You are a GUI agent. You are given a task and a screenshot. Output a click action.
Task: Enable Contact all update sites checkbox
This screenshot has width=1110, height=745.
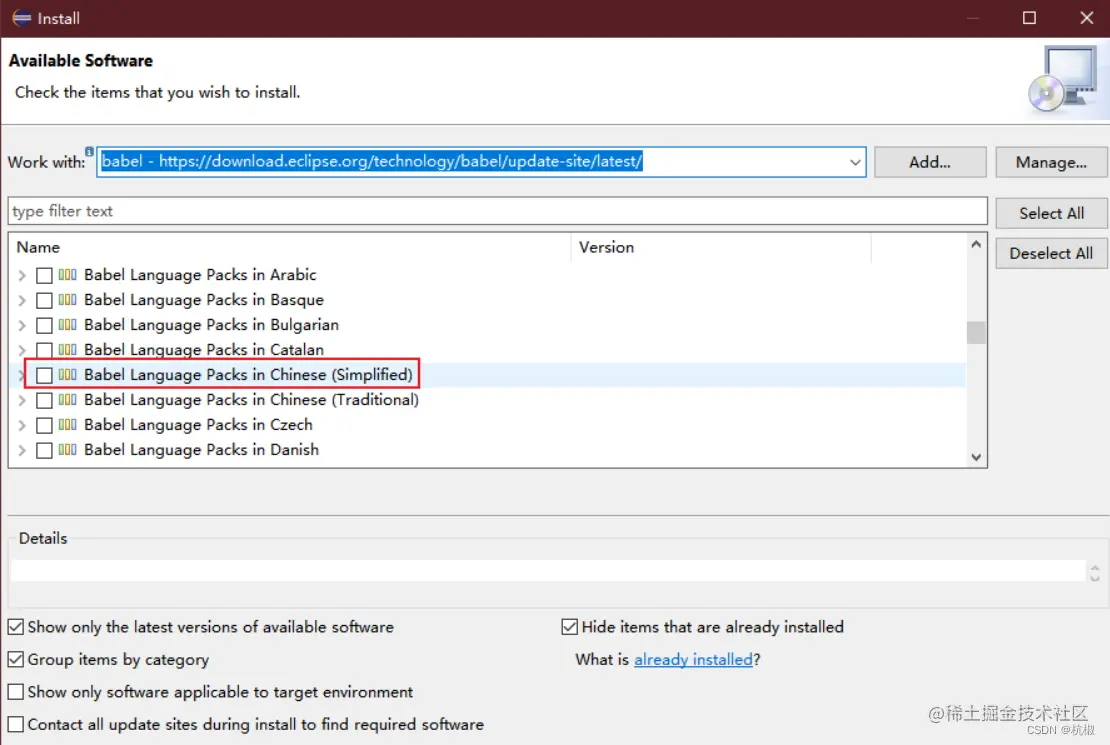[x=16, y=724]
